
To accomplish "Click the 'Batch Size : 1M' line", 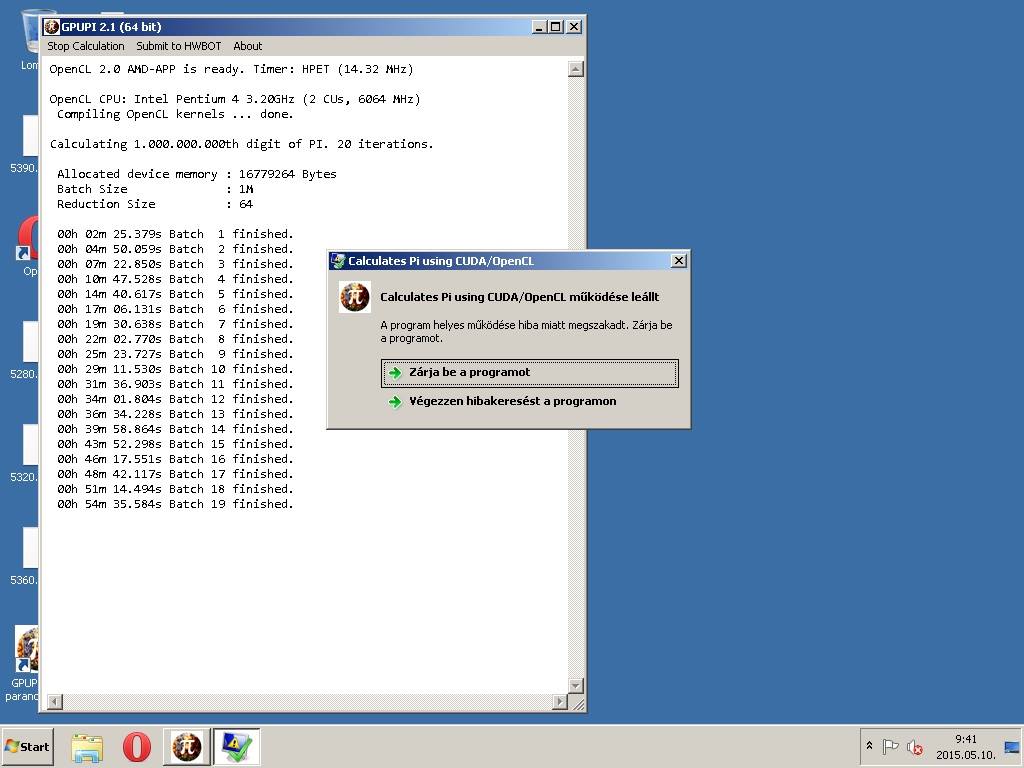I will [155, 189].
